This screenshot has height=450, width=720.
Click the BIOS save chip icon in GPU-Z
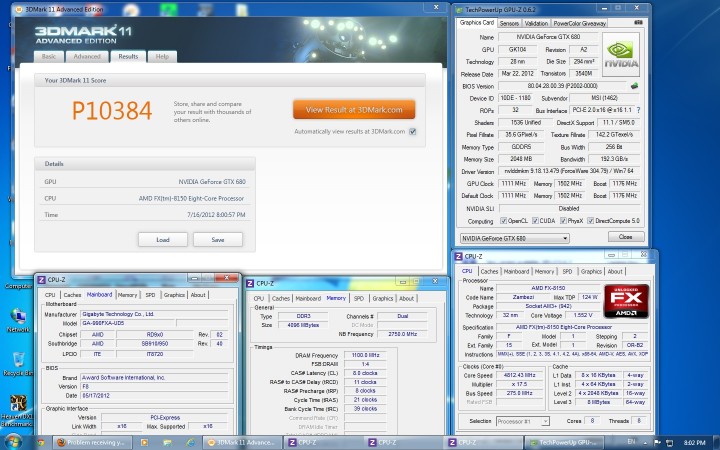coord(635,86)
